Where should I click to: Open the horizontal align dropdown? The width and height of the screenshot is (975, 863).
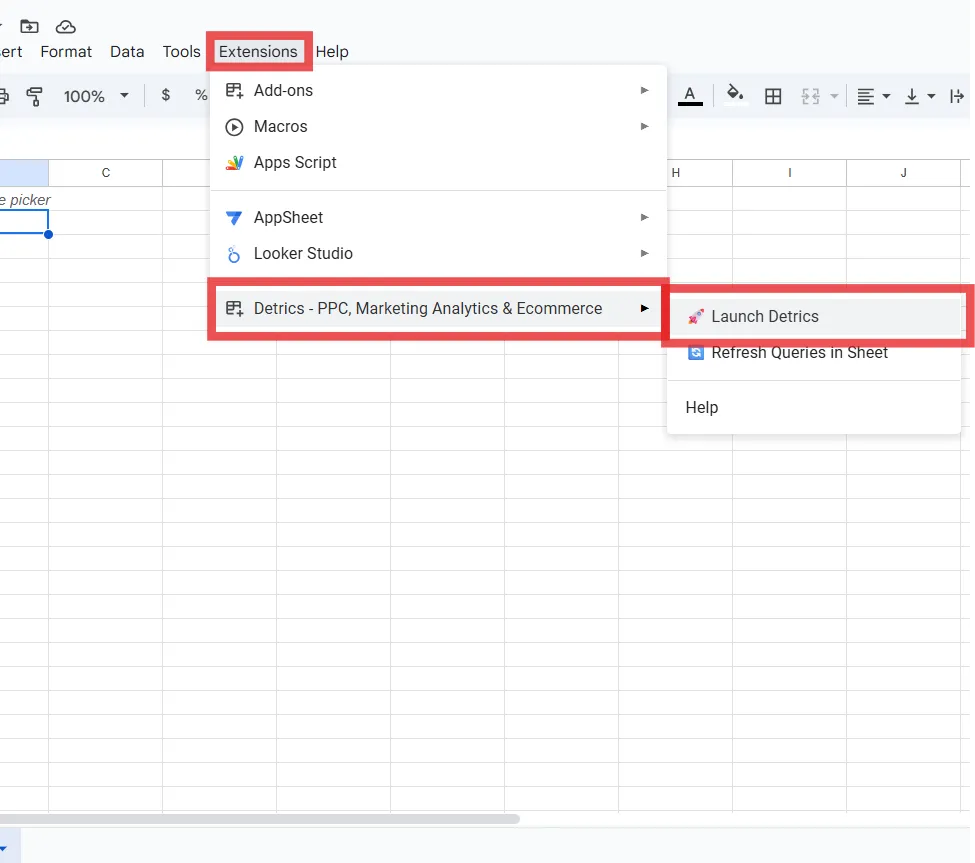[x=873, y=96]
